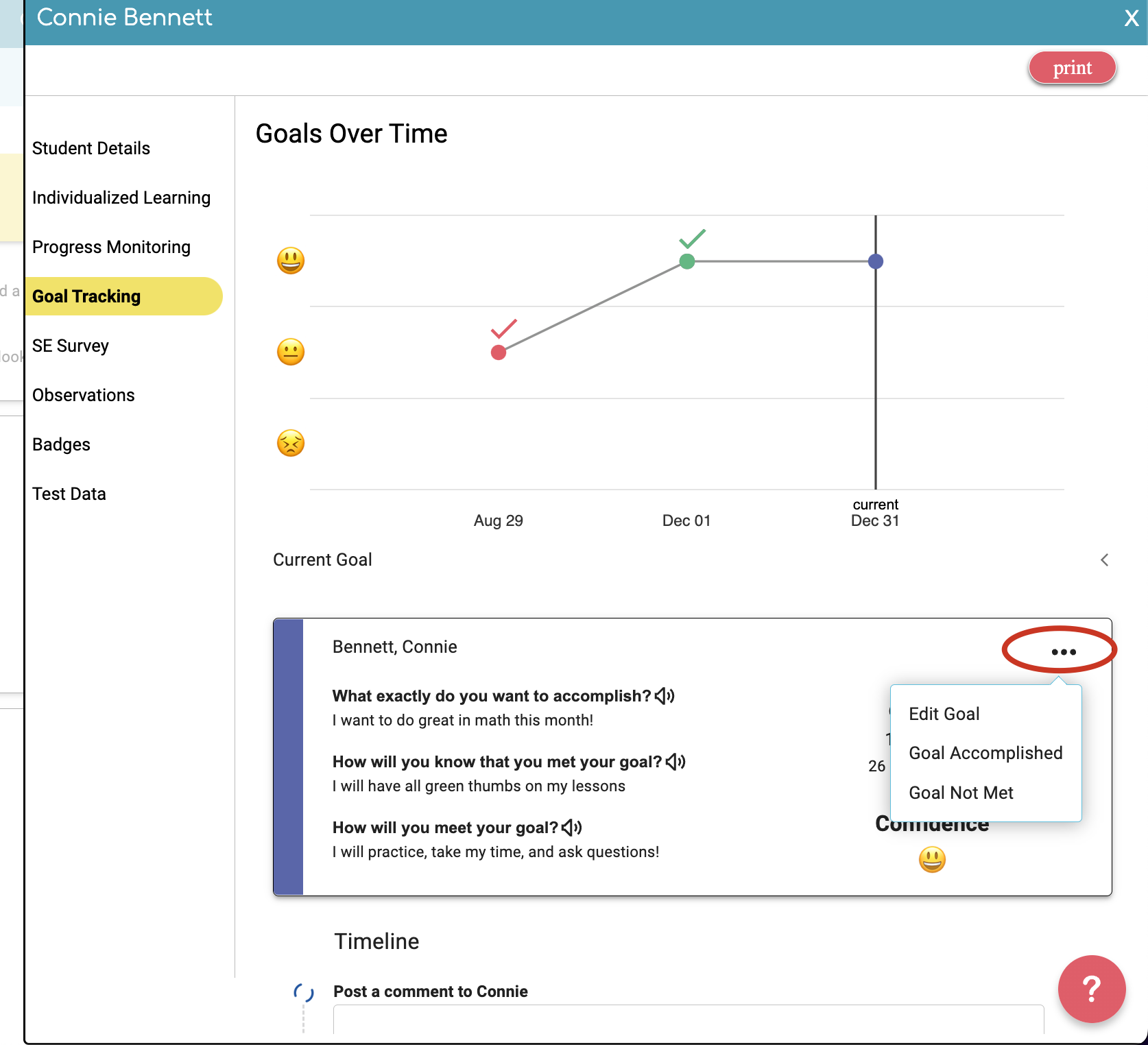This screenshot has height=1045, width=1148.
Task: Collapse the Current Goal section using the chevron
Action: point(1103,560)
